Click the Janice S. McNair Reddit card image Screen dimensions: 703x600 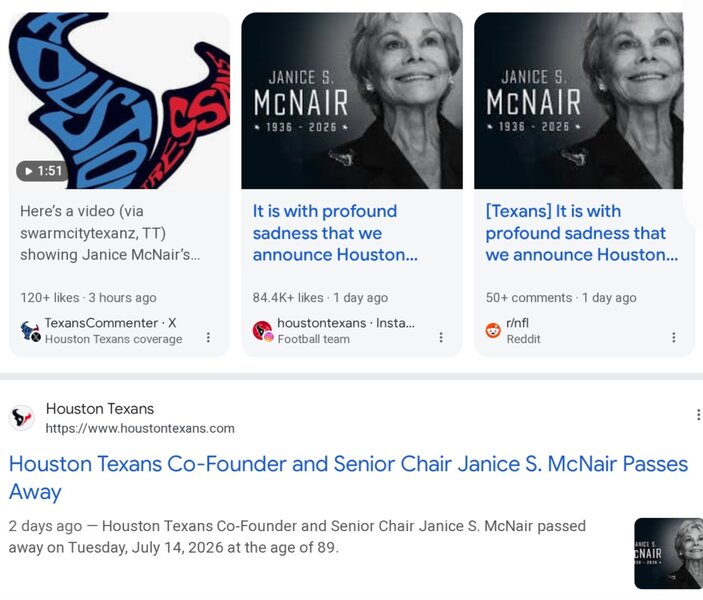click(x=578, y=100)
